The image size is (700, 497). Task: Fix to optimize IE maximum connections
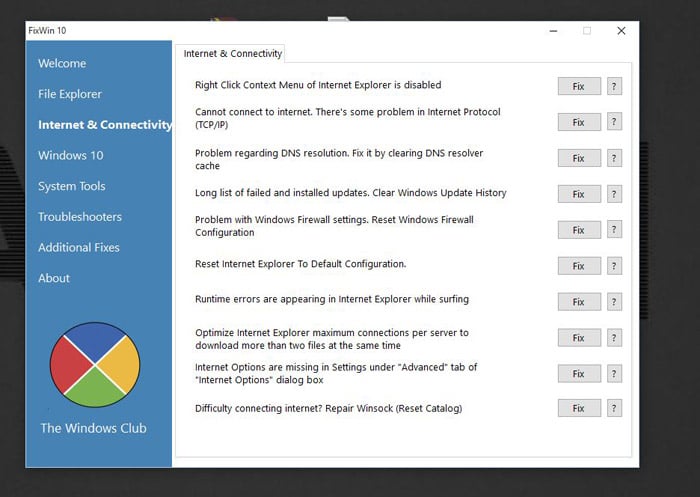(x=579, y=338)
